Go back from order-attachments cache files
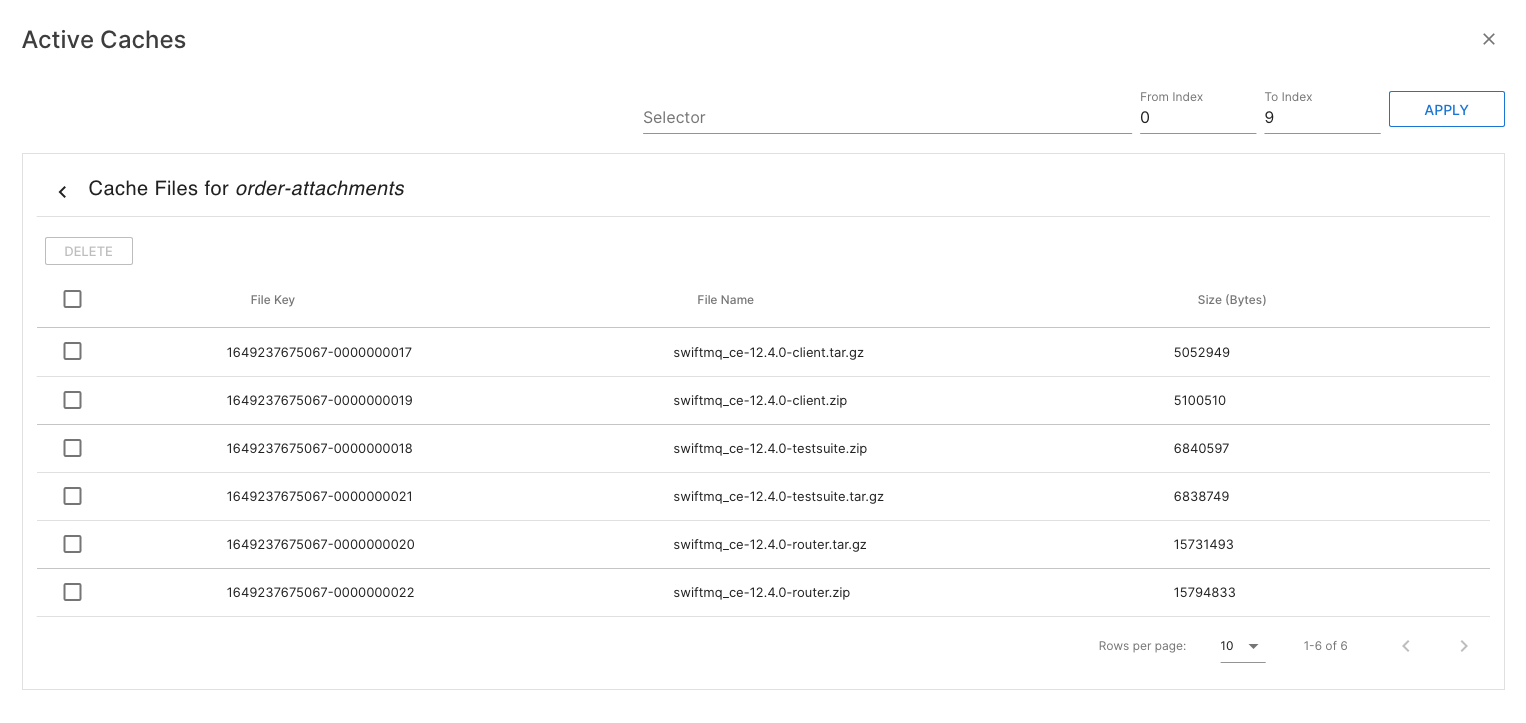 (62, 191)
